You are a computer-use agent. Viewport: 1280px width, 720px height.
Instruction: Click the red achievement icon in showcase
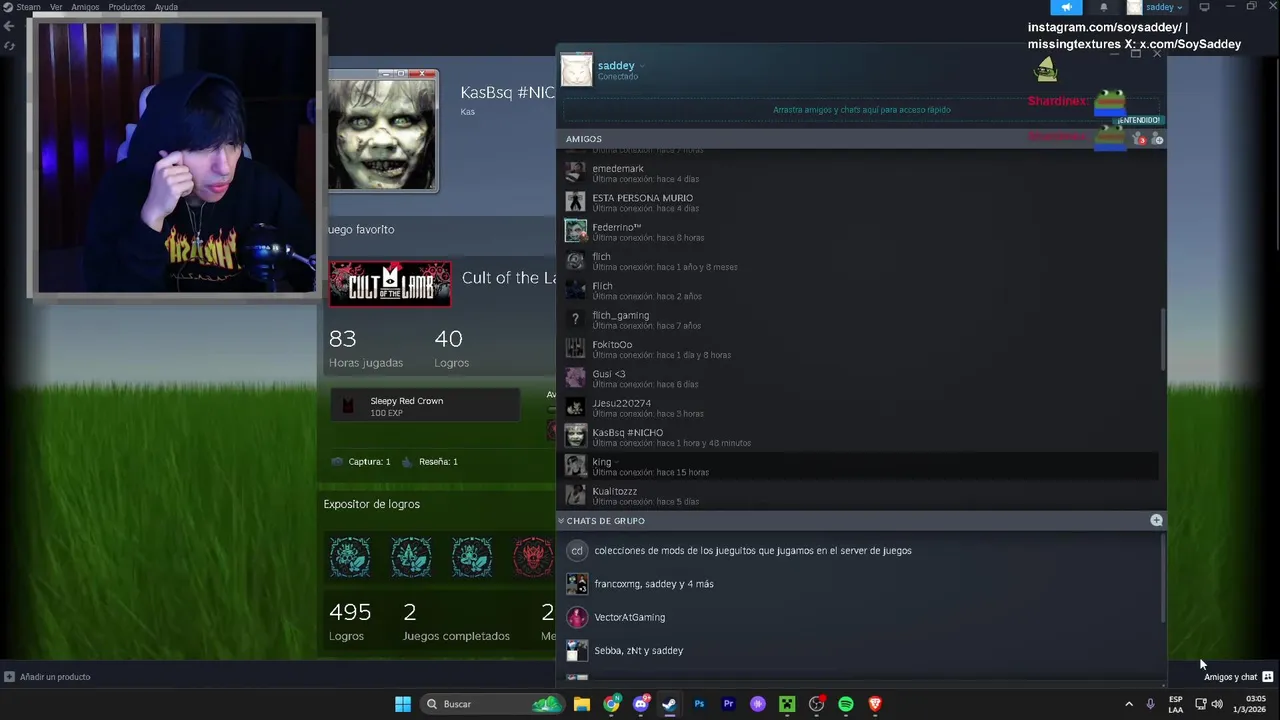pyautogui.click(x=533, y=557)
